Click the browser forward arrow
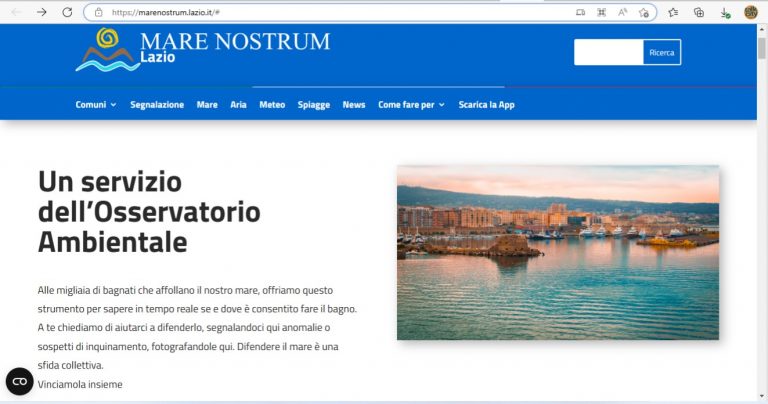Image resolution: width=768 pixels, height=404 pixels. coord(42,12)
